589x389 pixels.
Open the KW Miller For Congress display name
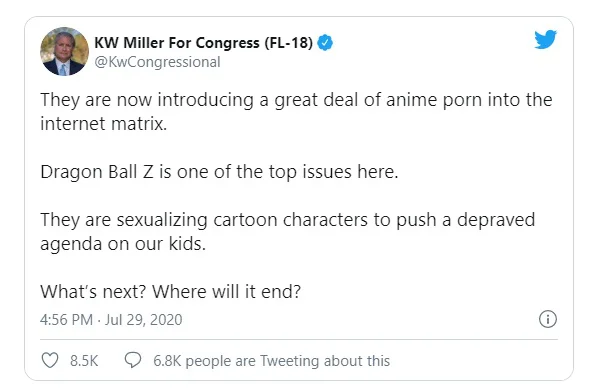203,43
